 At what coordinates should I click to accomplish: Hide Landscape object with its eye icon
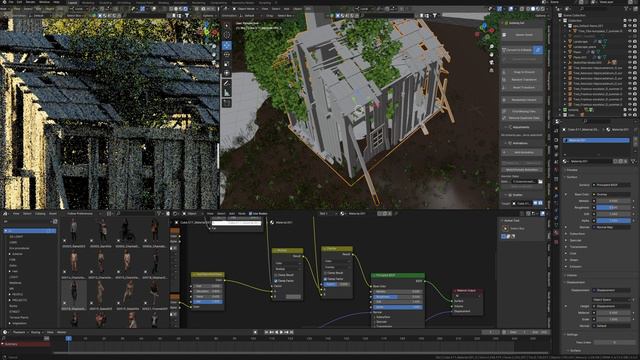(631, 42)
